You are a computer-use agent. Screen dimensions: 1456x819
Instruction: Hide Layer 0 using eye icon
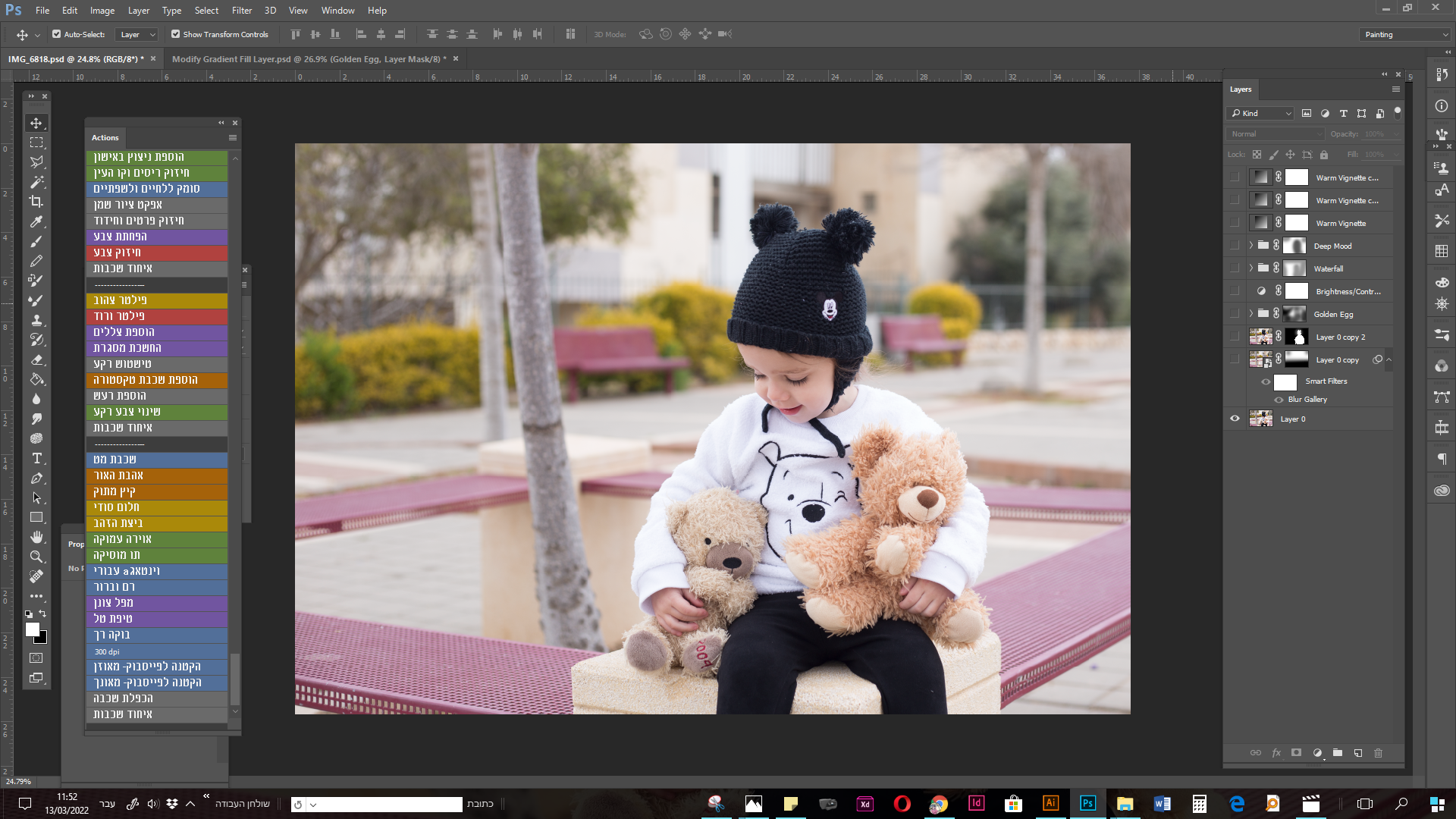click(x=1235, y=419)
